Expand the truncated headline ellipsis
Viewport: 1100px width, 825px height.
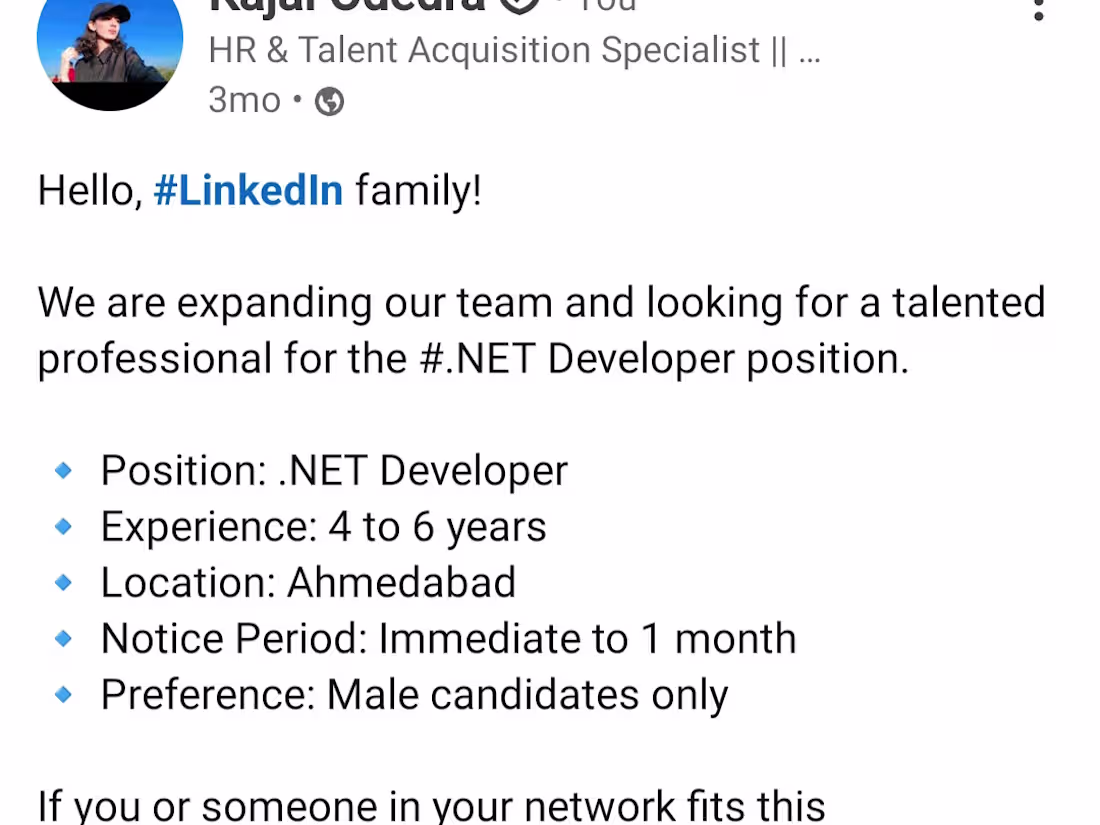click(x=810, y=51)
